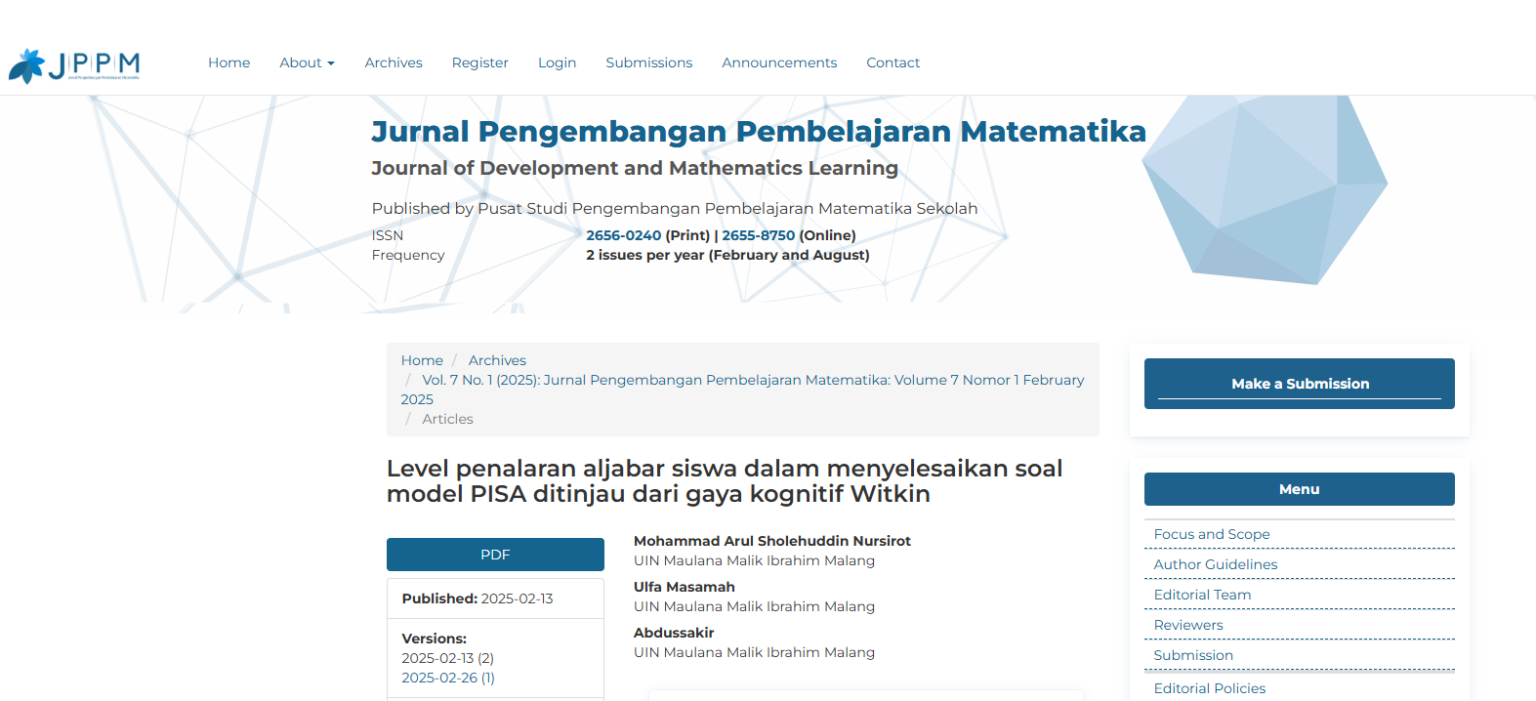Screen dimensions: 1536x701
Task: Expand the About dropdown menu
Action: [307, 62]
